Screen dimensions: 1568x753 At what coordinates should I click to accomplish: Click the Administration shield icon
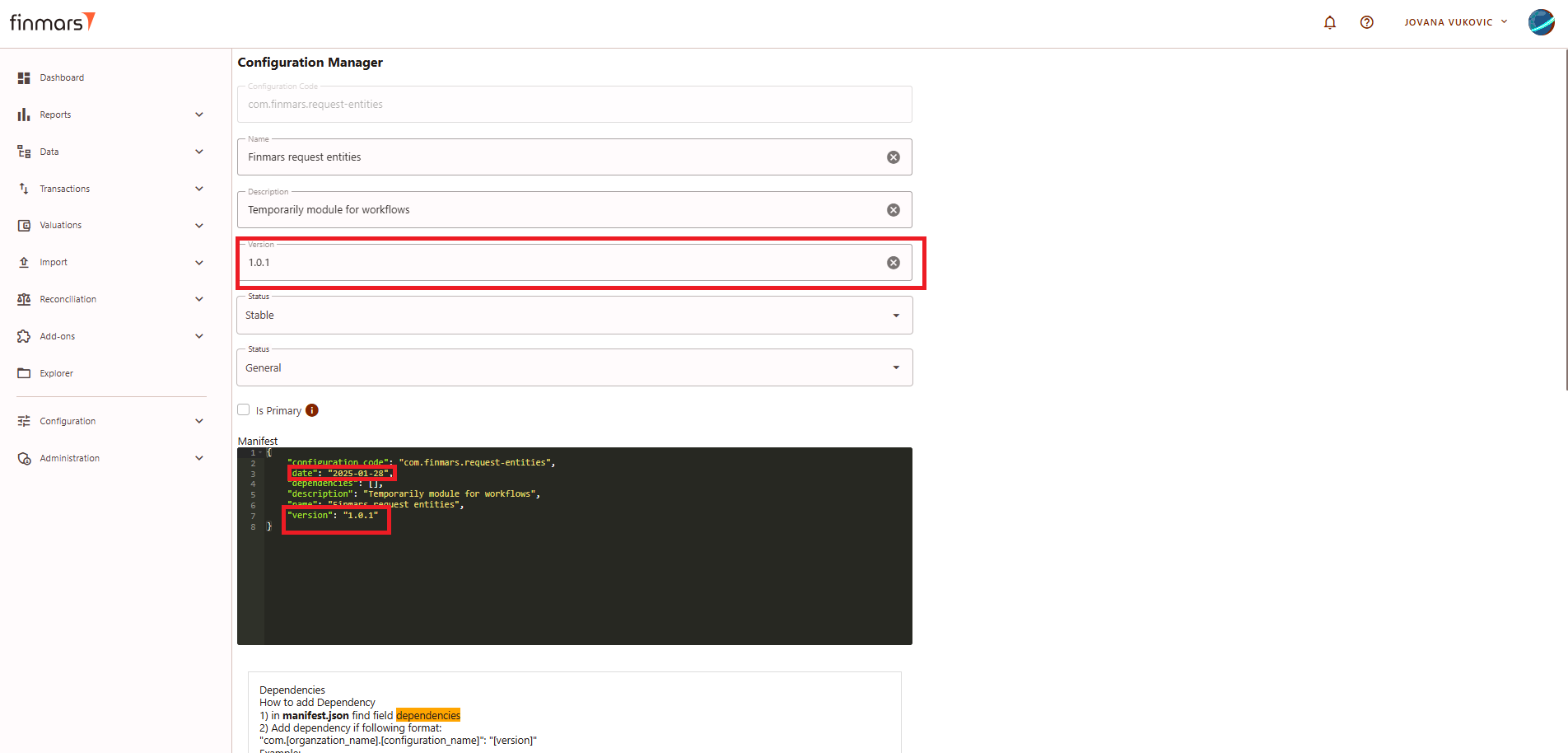24,458
